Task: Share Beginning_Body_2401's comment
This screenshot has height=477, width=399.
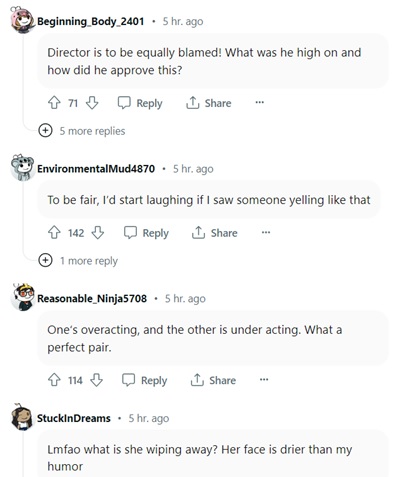Action: click(x=208, y=103)
